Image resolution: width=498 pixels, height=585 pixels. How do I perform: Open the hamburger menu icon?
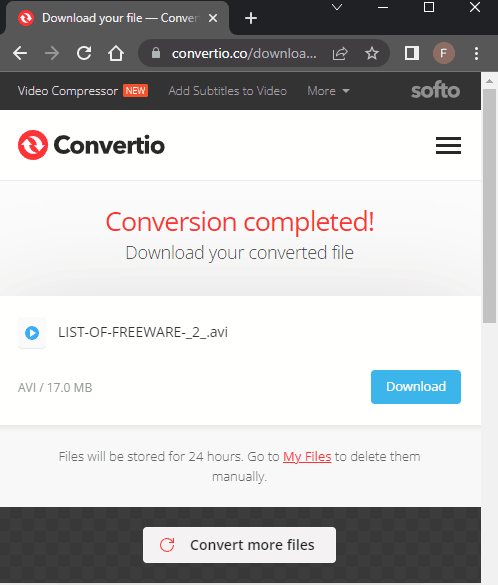coord(448,145)
